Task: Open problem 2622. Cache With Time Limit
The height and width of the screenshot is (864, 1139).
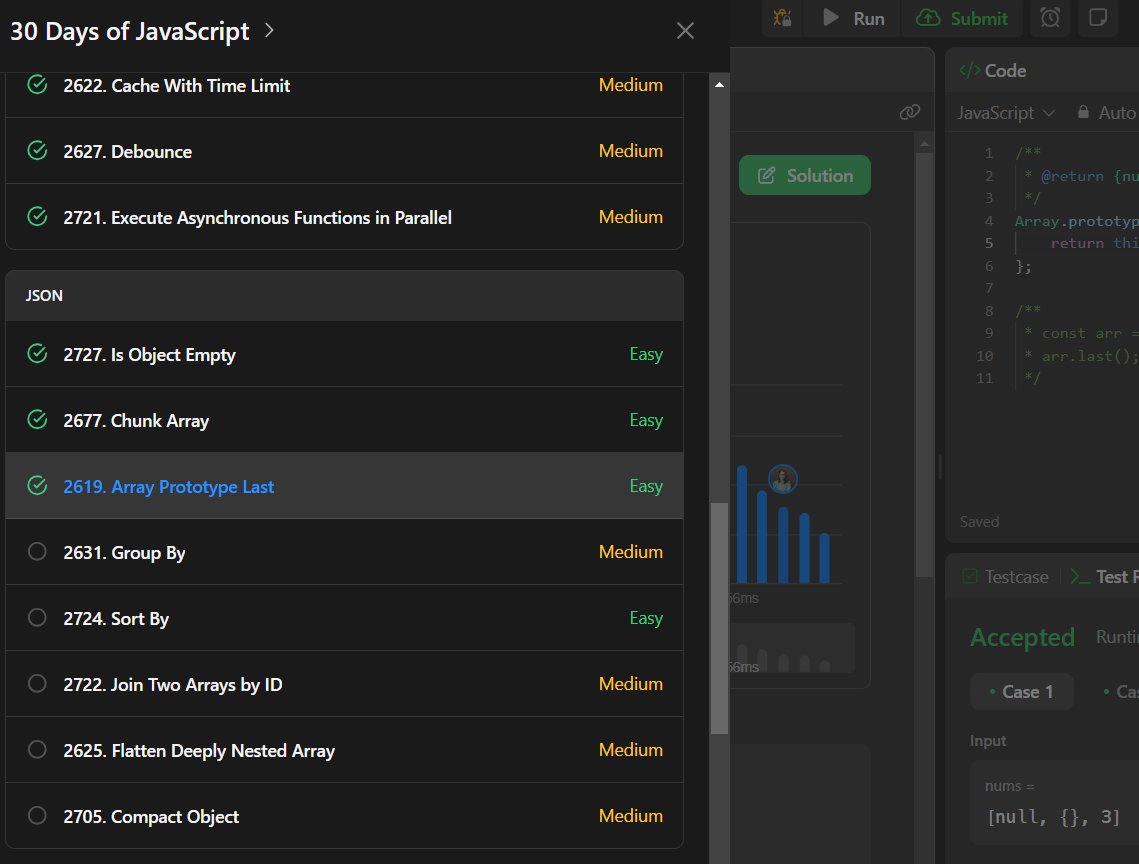Action: pos(344,85)
